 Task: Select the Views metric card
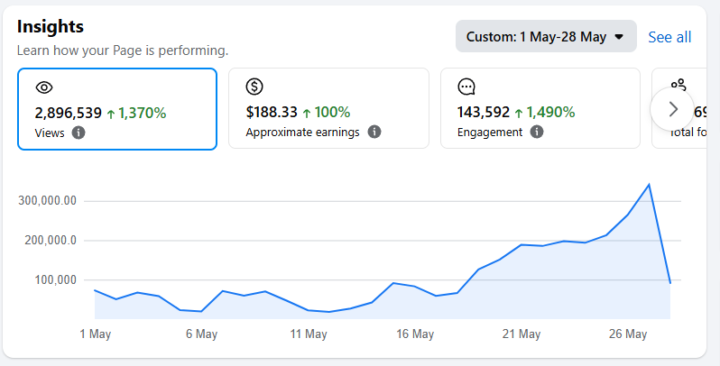pos(117,109)
